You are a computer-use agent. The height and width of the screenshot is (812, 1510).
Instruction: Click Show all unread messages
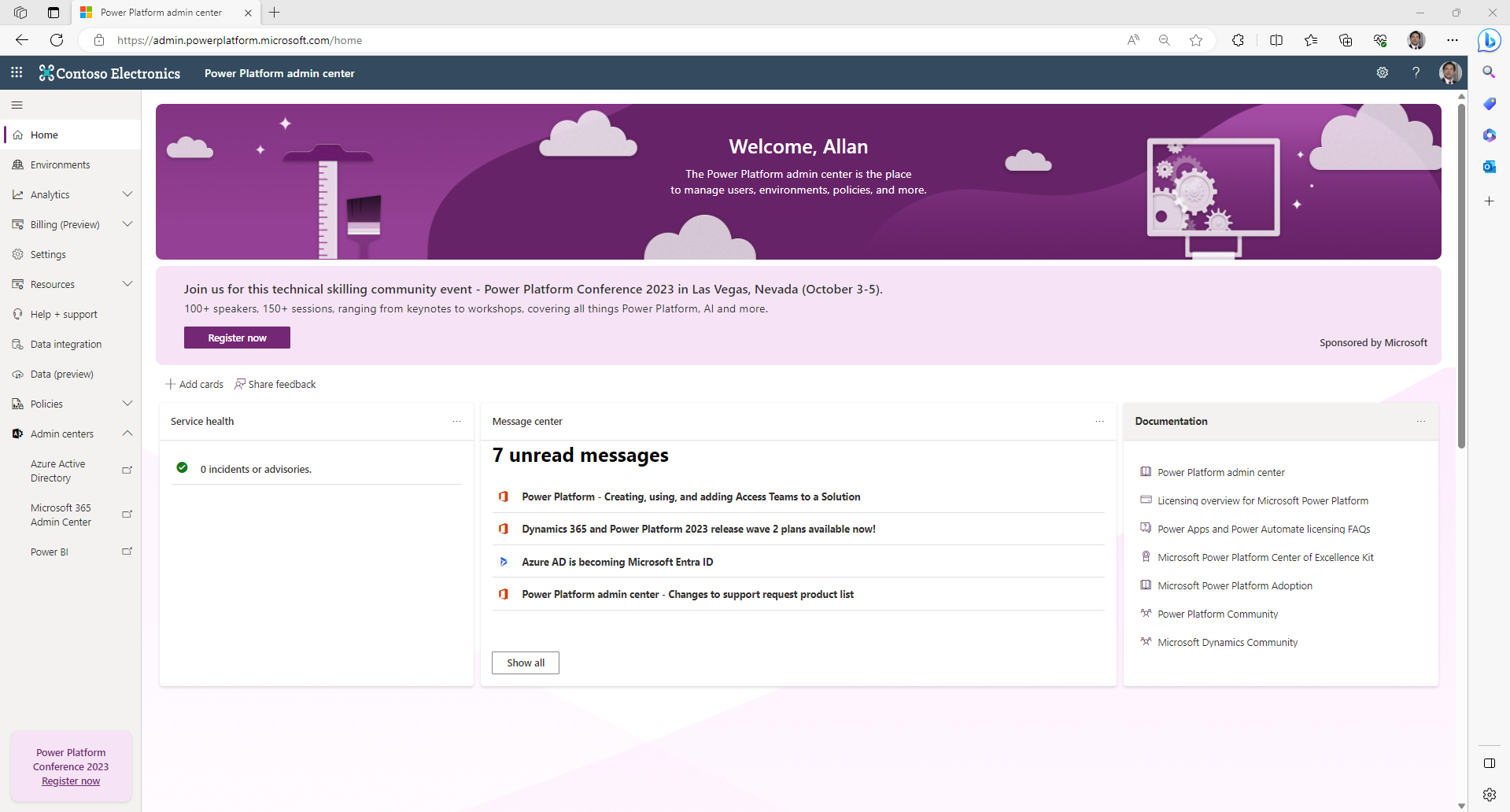(524, 663)
